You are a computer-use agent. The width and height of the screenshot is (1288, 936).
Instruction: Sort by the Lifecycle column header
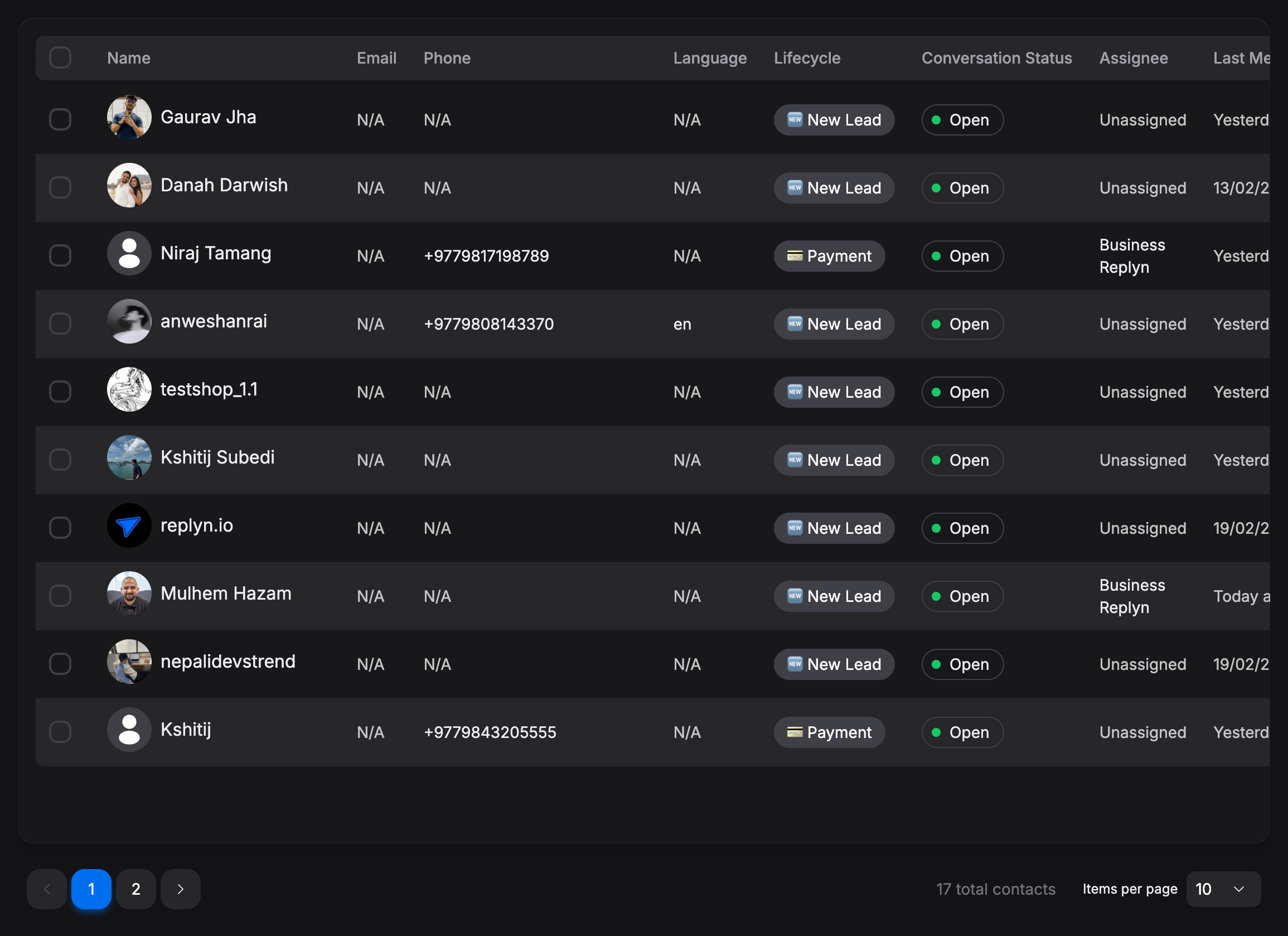[x=806, y=58]
